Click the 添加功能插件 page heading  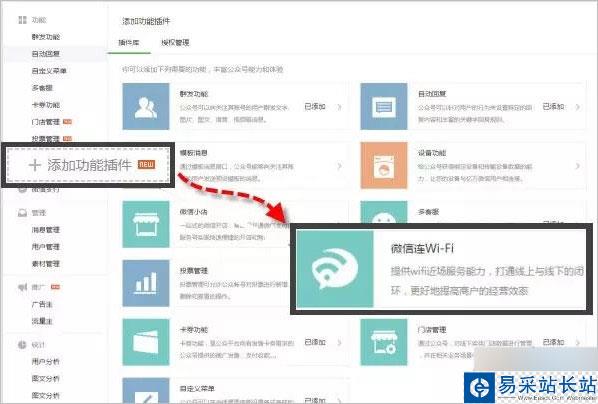146,21
